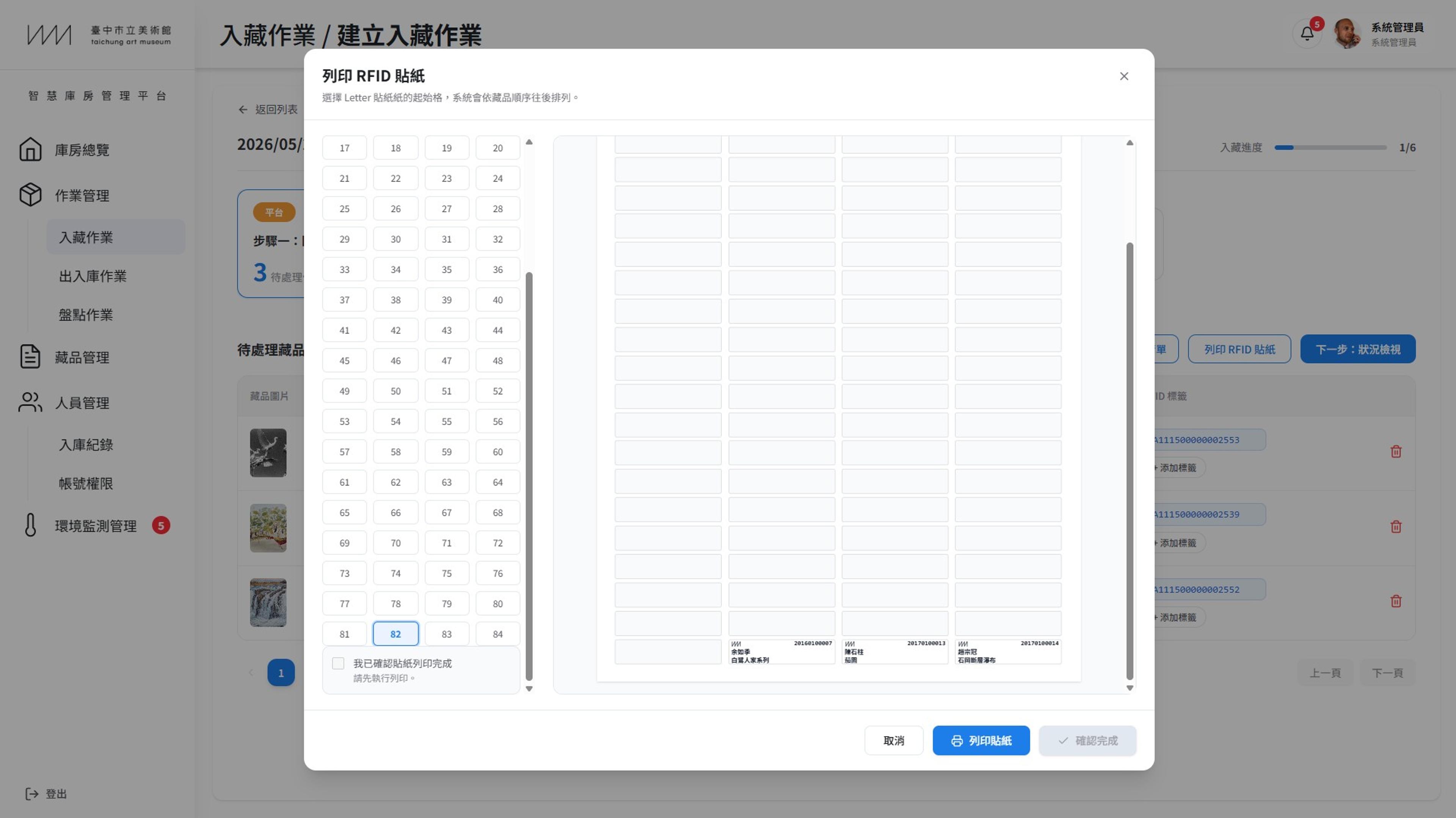Click the label preview scrollbar thumb
Screen dimensions: 1456x818
point(1129,461)
